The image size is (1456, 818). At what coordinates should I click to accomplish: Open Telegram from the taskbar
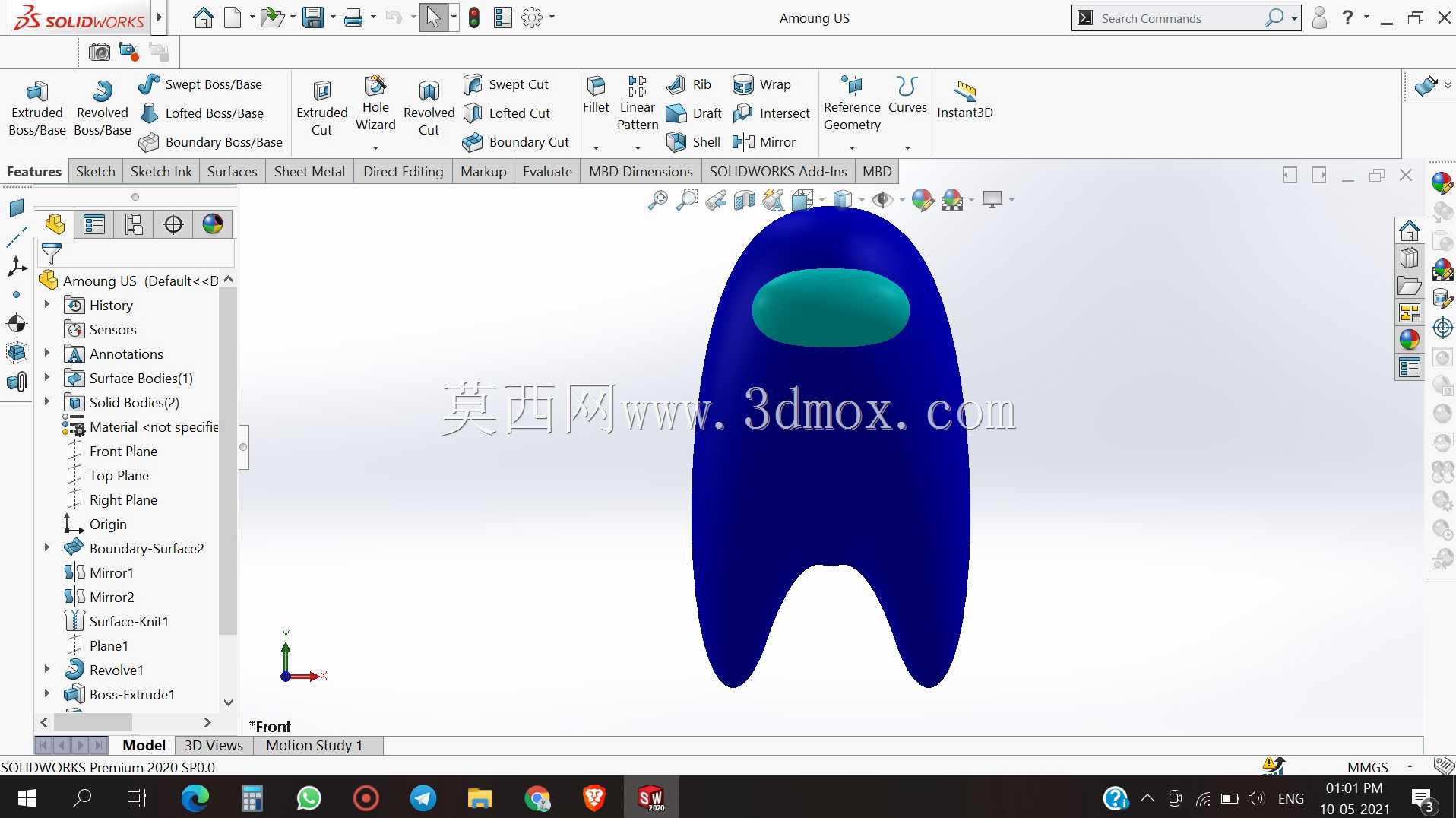click(x=423, y=797)
